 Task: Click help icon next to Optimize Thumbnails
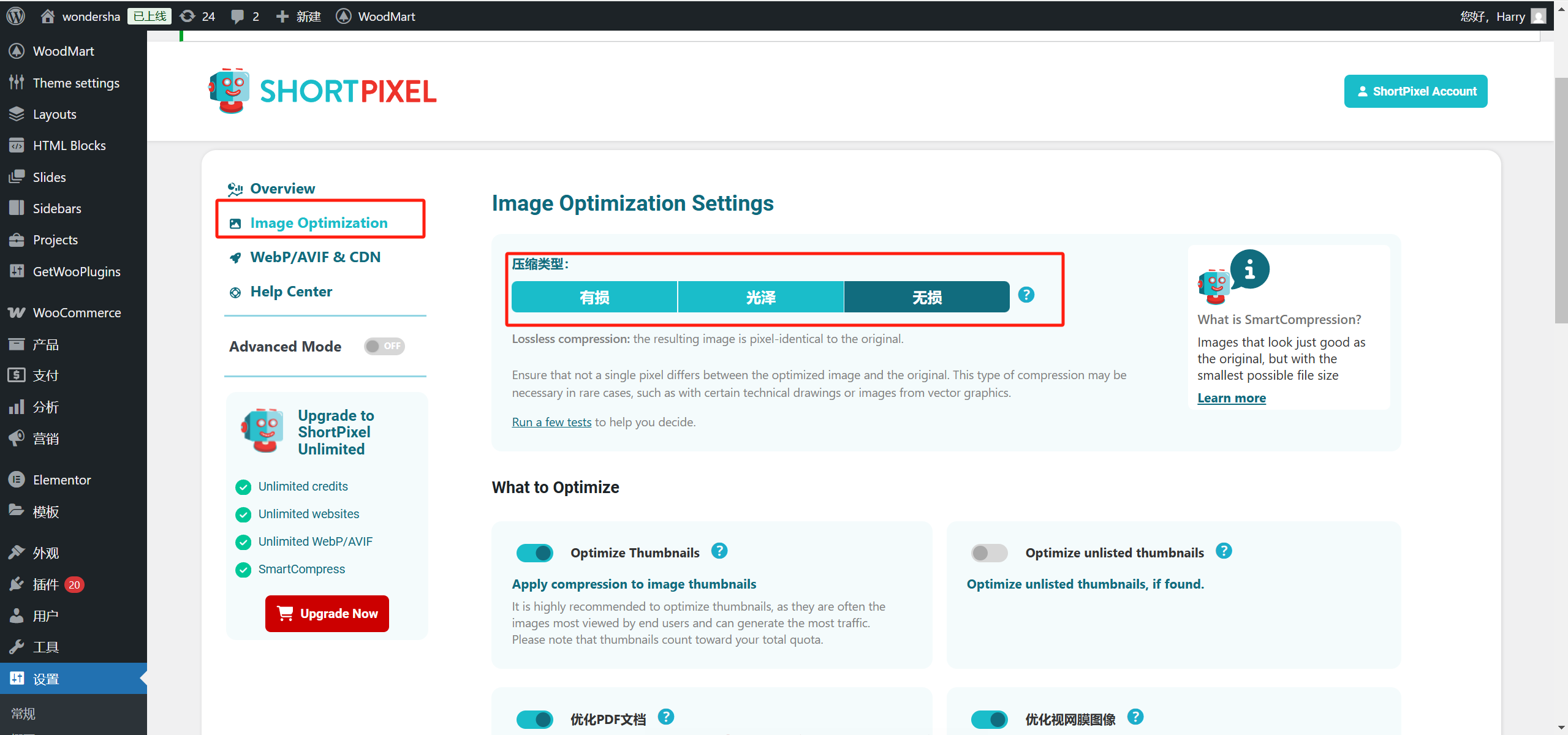(719, 551)
